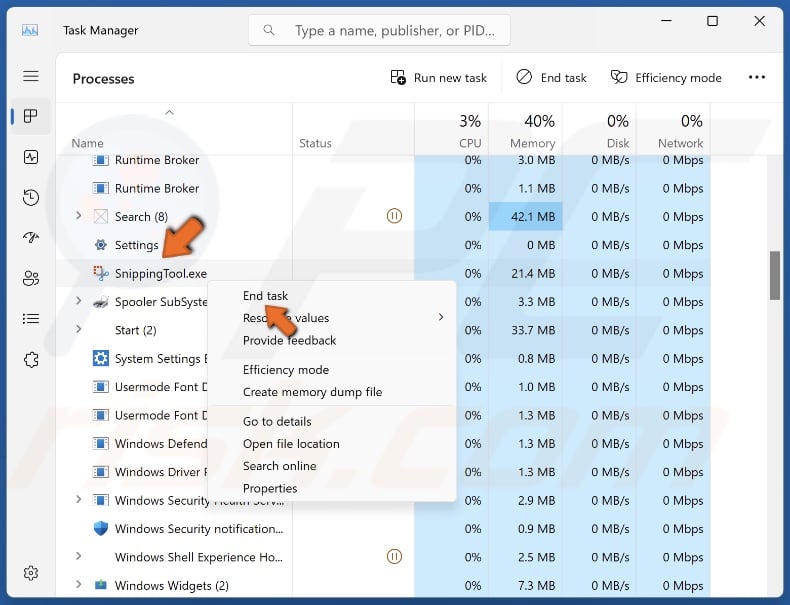
Task: Expand the Search (8) process group
Action: click(x=79, y=216)
